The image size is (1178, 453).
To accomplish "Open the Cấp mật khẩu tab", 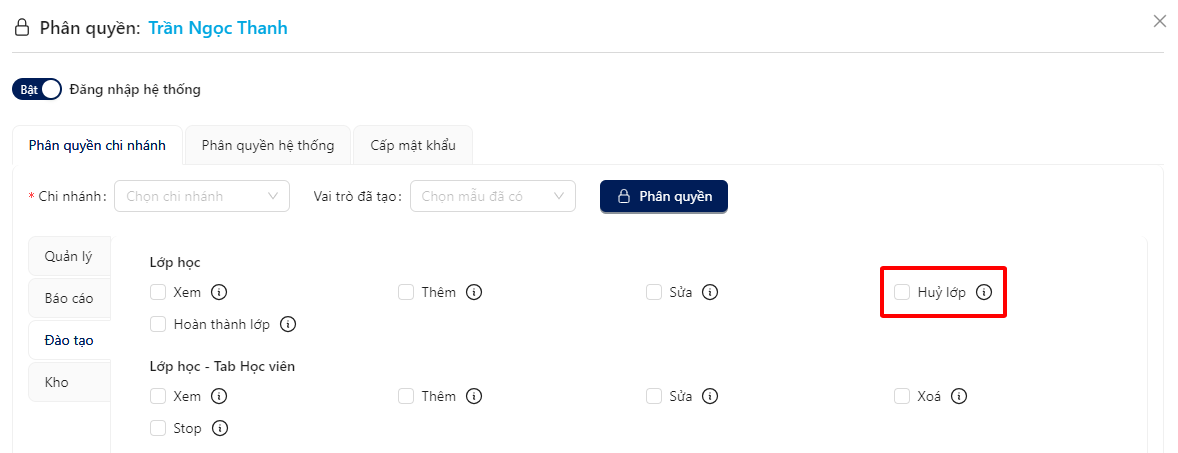I will pyautogui.click(x=413, y=145).
